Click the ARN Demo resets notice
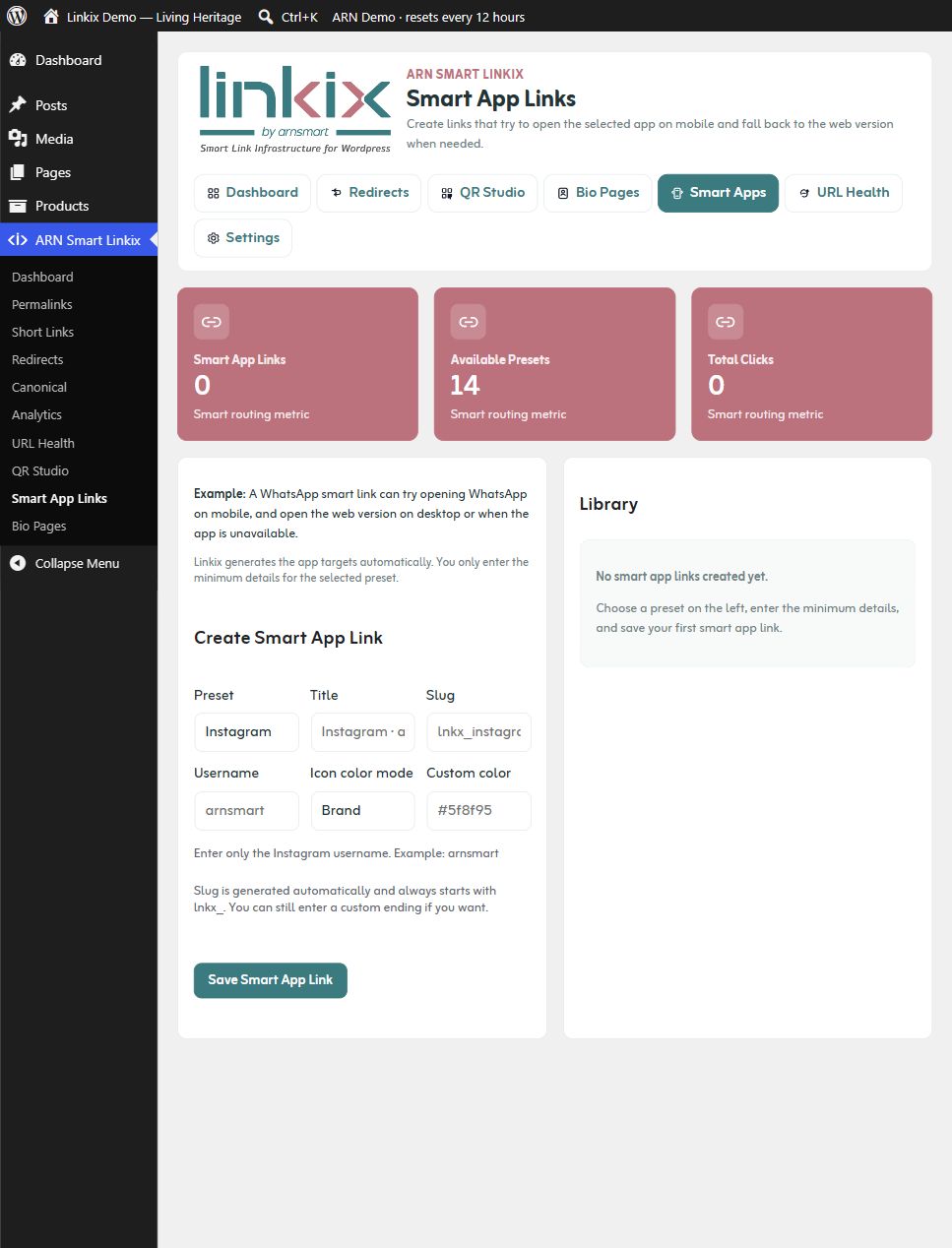 pyautogui.click(x=428, y=17)
